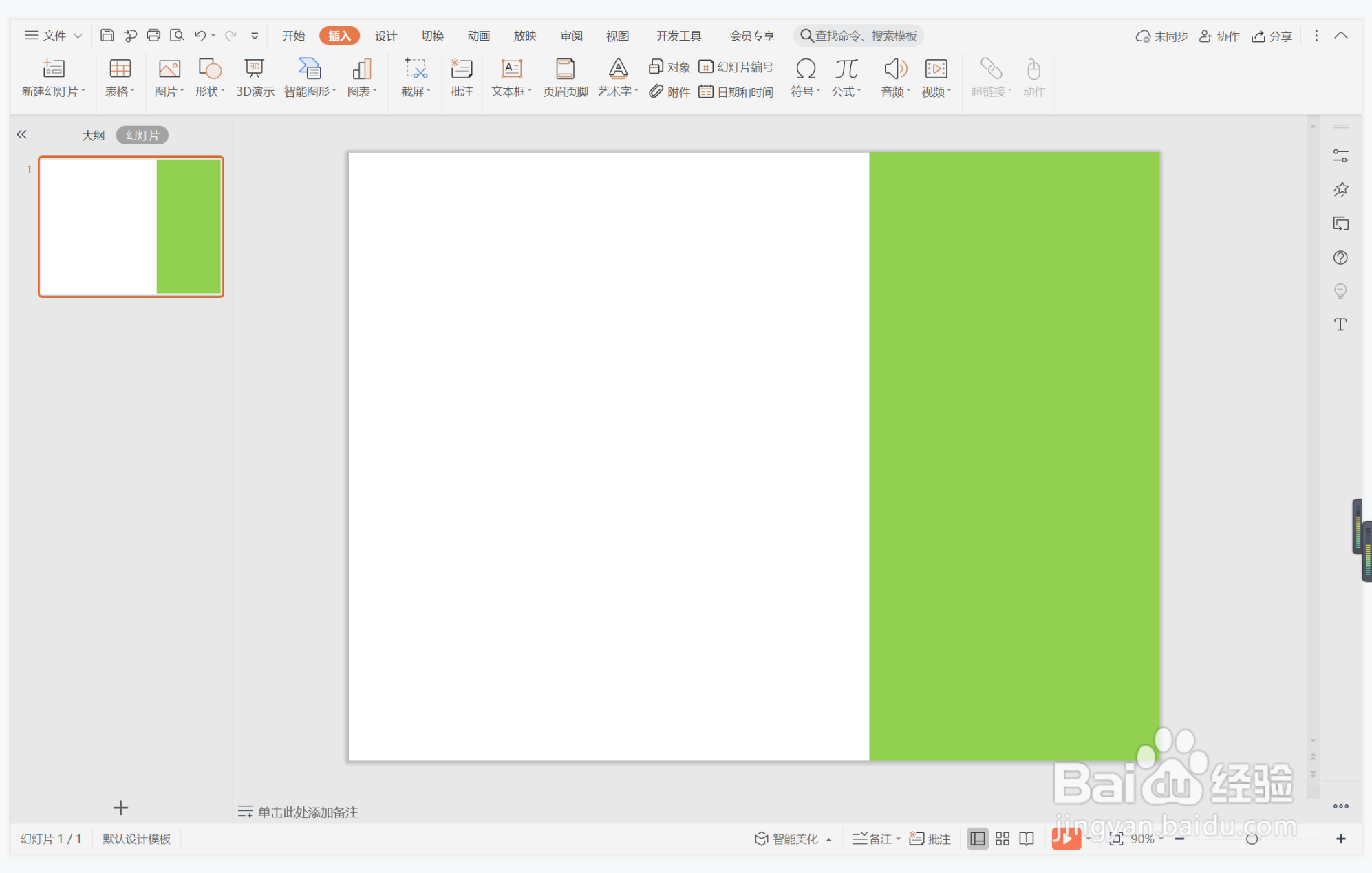Click the Screenshot (截屏) icon
Image resolution: width=1372 pixels, height=873 pixels.
coord(416,69)
